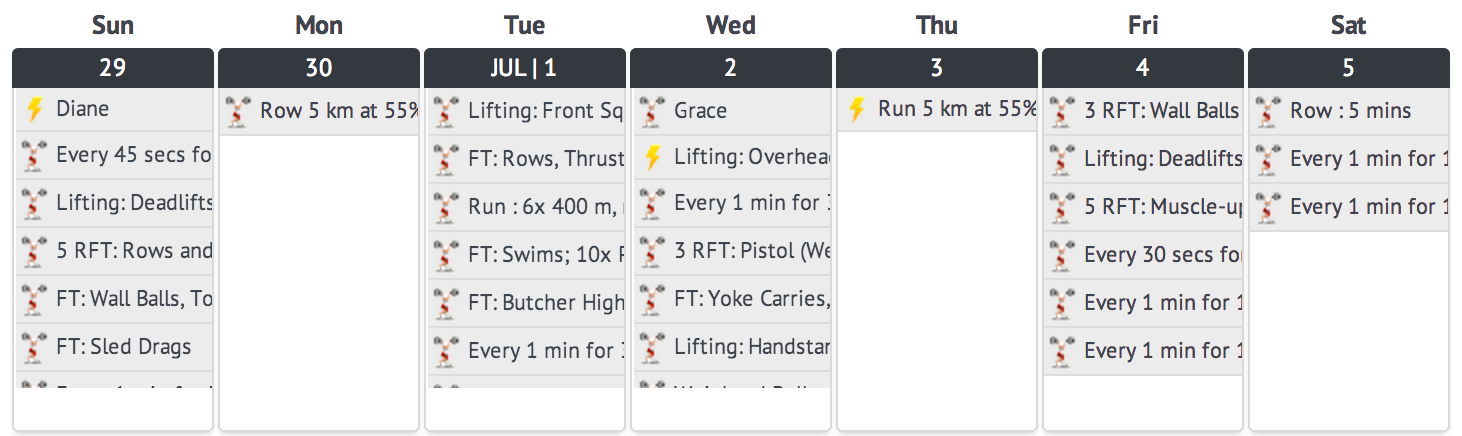Open the Grace workout on Wednesday
The height and width of the screenshot is (436, 1462).
coord(700,110)
